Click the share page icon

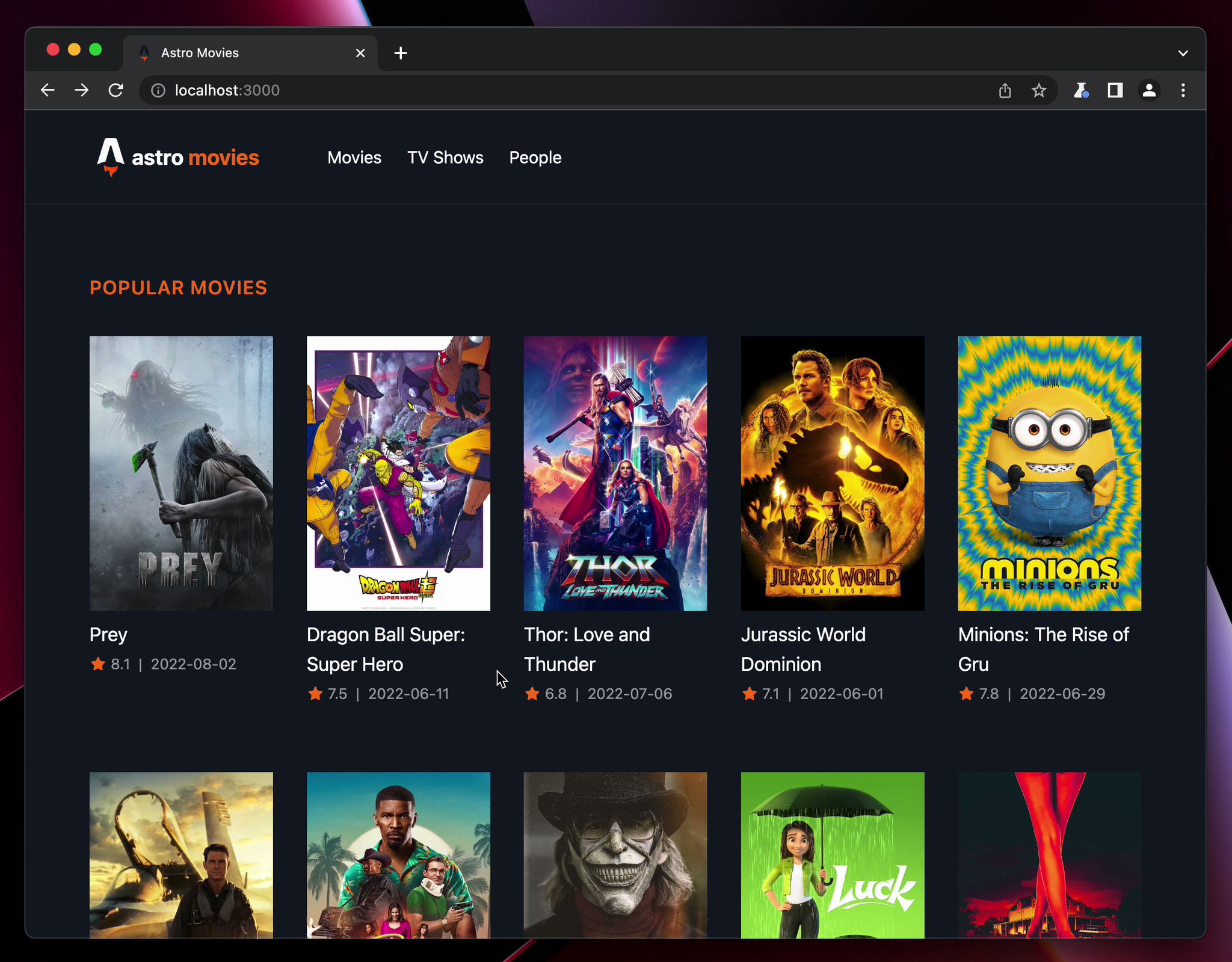[1005, 90]
